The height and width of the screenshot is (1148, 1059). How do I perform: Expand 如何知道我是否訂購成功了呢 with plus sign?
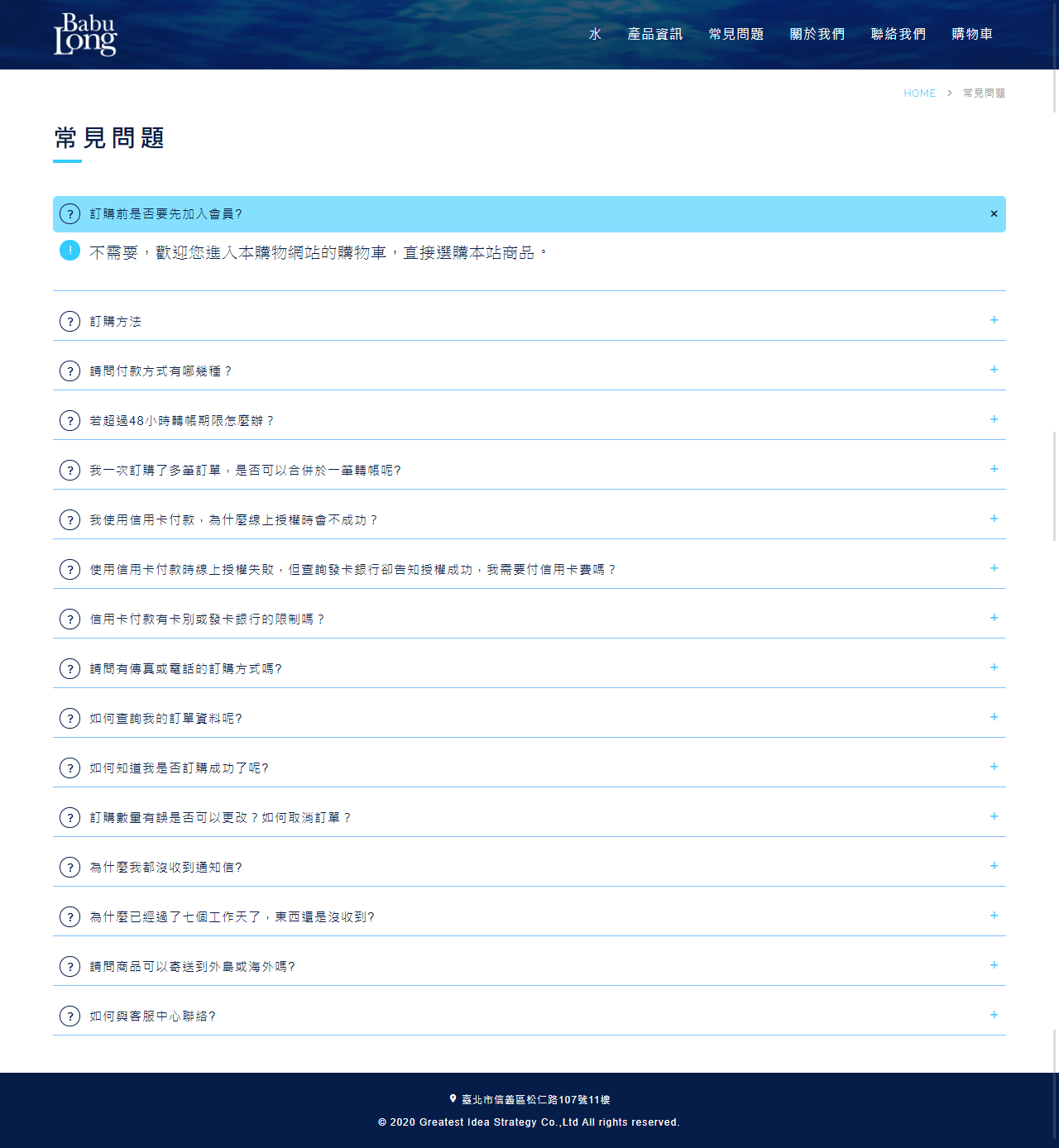(994, 767)
